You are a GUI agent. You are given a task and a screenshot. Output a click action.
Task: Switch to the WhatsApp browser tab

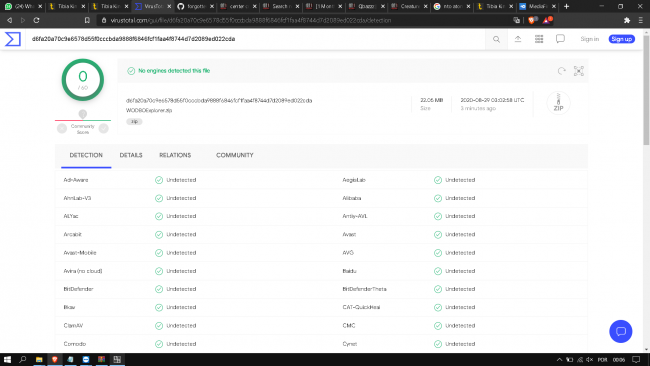pyautogui.click(x=23, y=6)
